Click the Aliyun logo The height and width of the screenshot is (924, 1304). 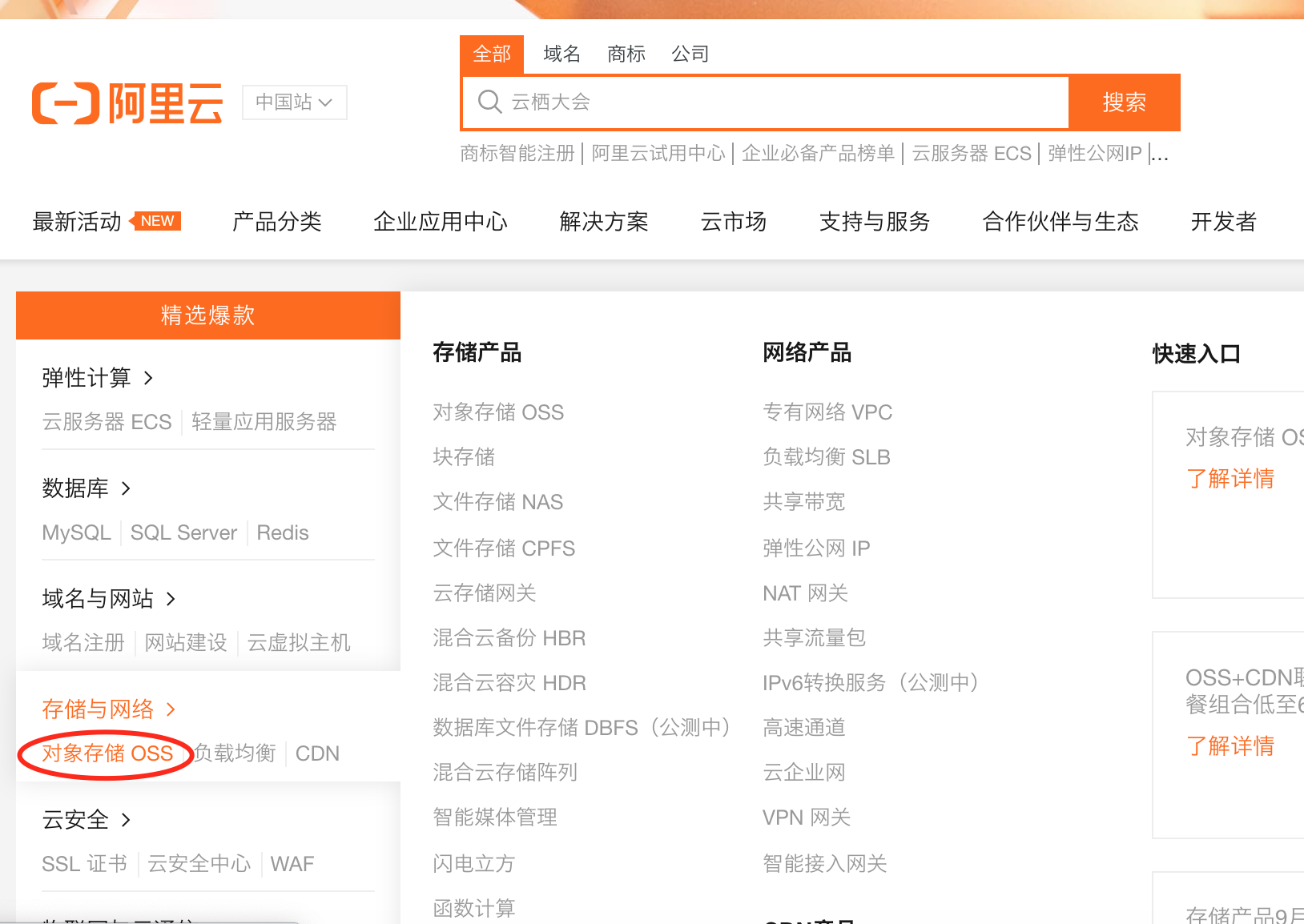point(127,103)
